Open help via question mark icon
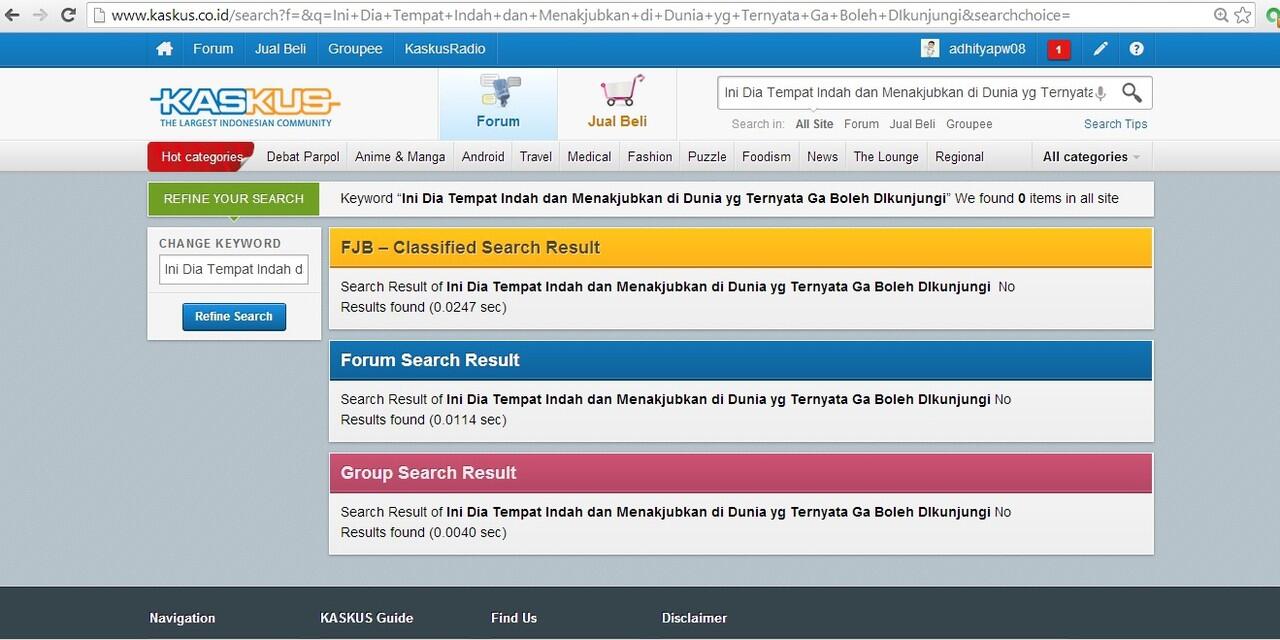 (x=1136, y=49)
